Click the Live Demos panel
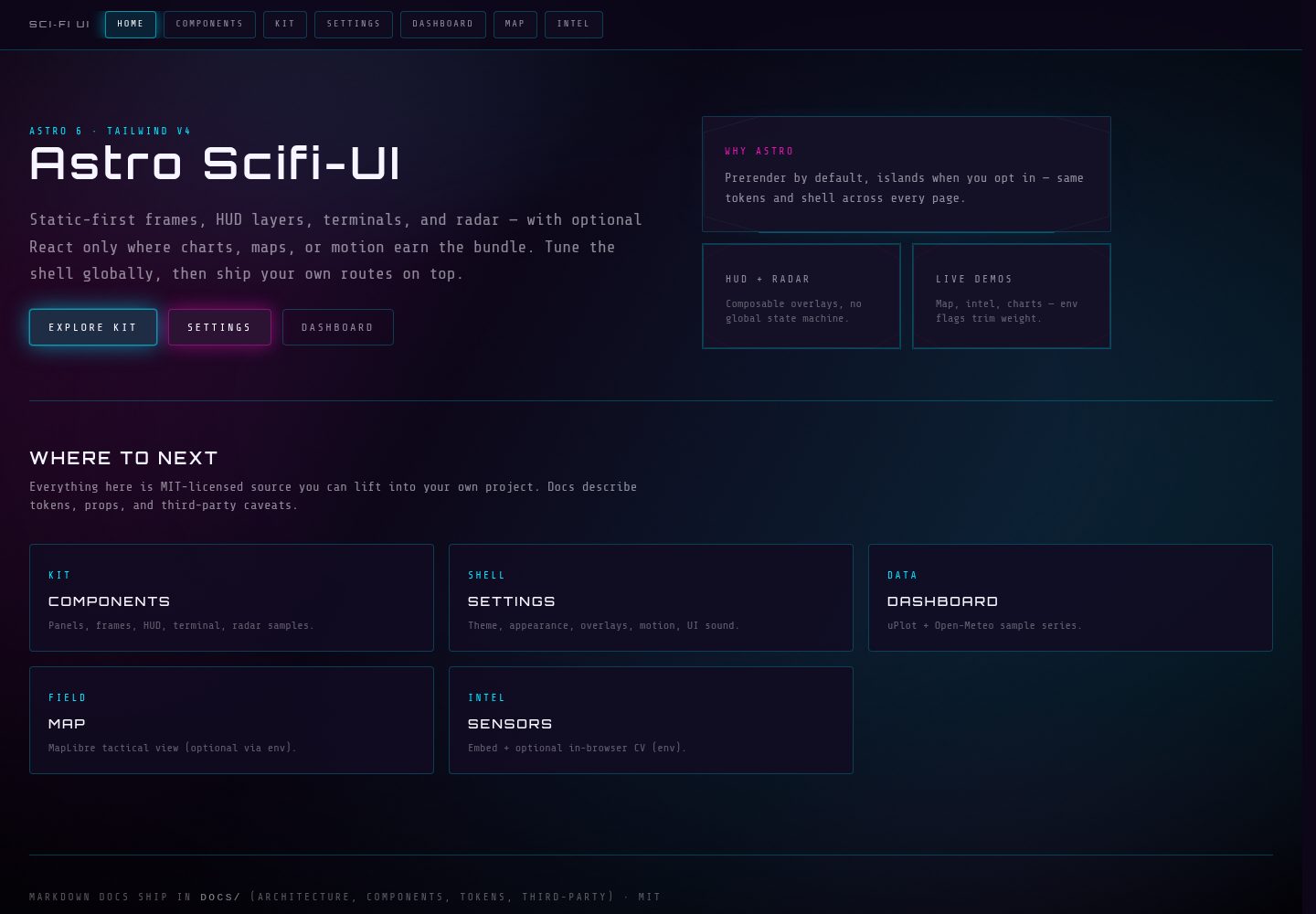 click(1012, 296)
